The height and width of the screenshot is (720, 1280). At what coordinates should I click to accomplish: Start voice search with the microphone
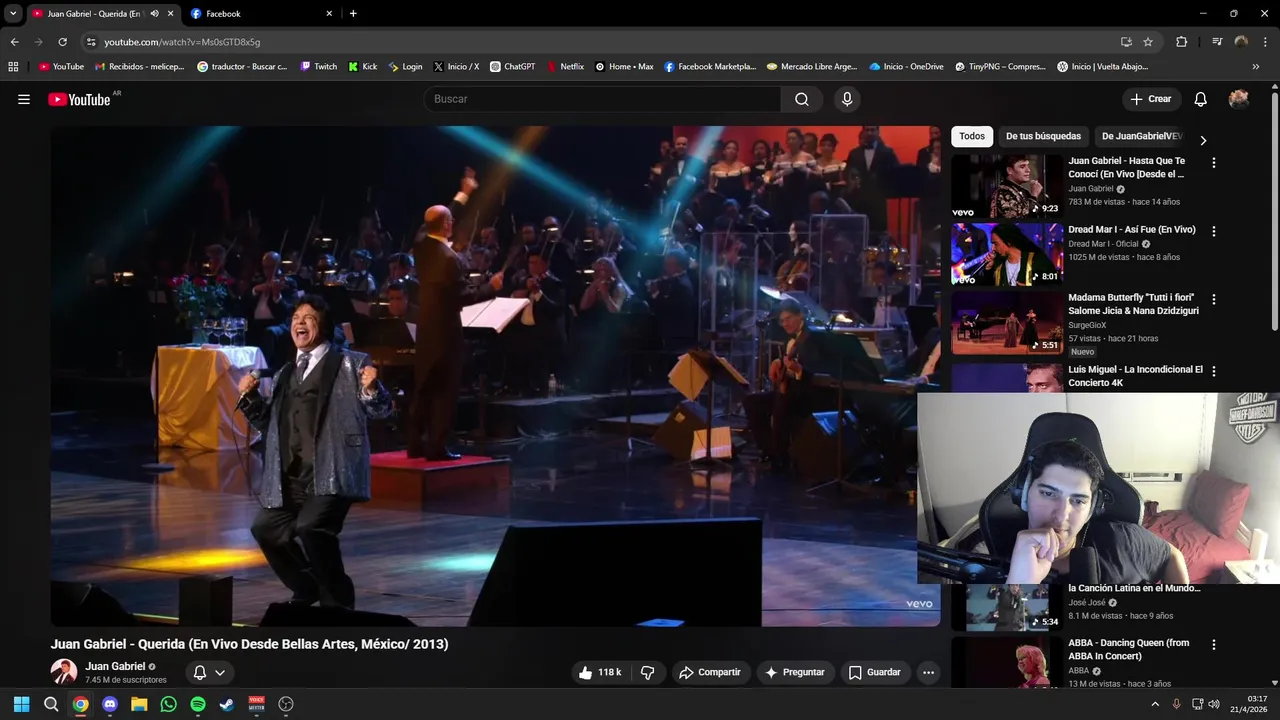[x=847, y=99]
